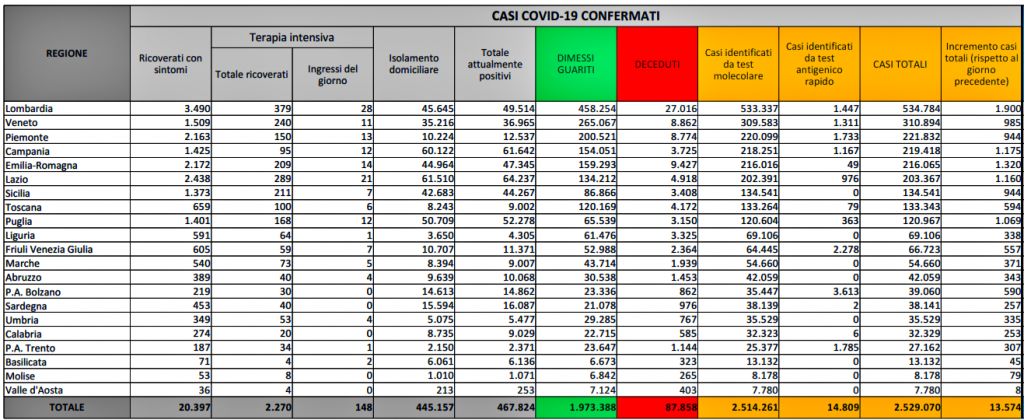Viewport: 1024px width, 420px height.
Task: Click the CASI COVID-19 CONFERMATI title
Action: [575, 16]
